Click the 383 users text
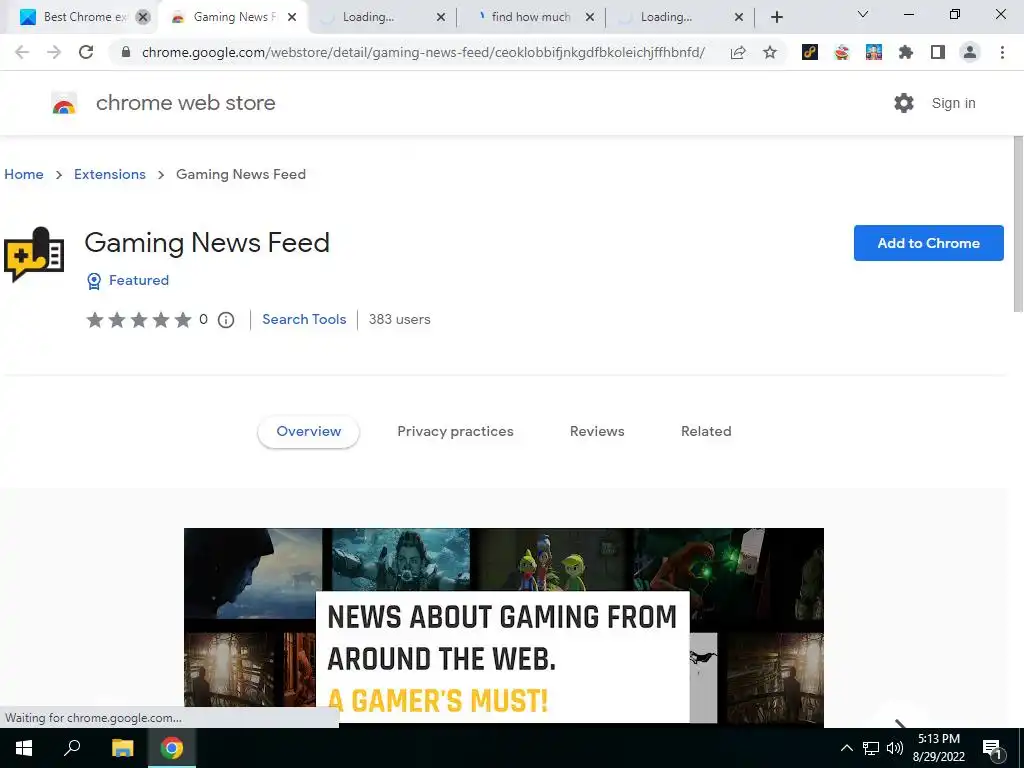 (x=400, y=320)
